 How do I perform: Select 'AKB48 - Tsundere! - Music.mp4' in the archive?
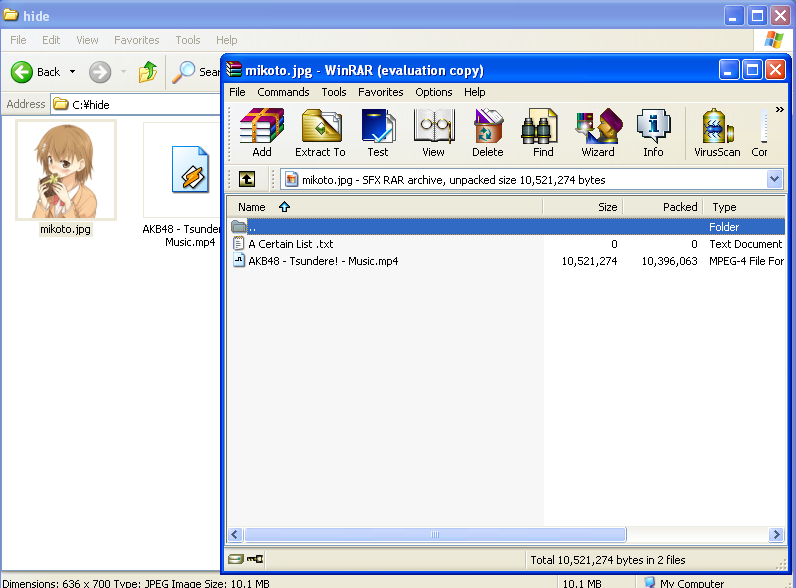[323, 261]
